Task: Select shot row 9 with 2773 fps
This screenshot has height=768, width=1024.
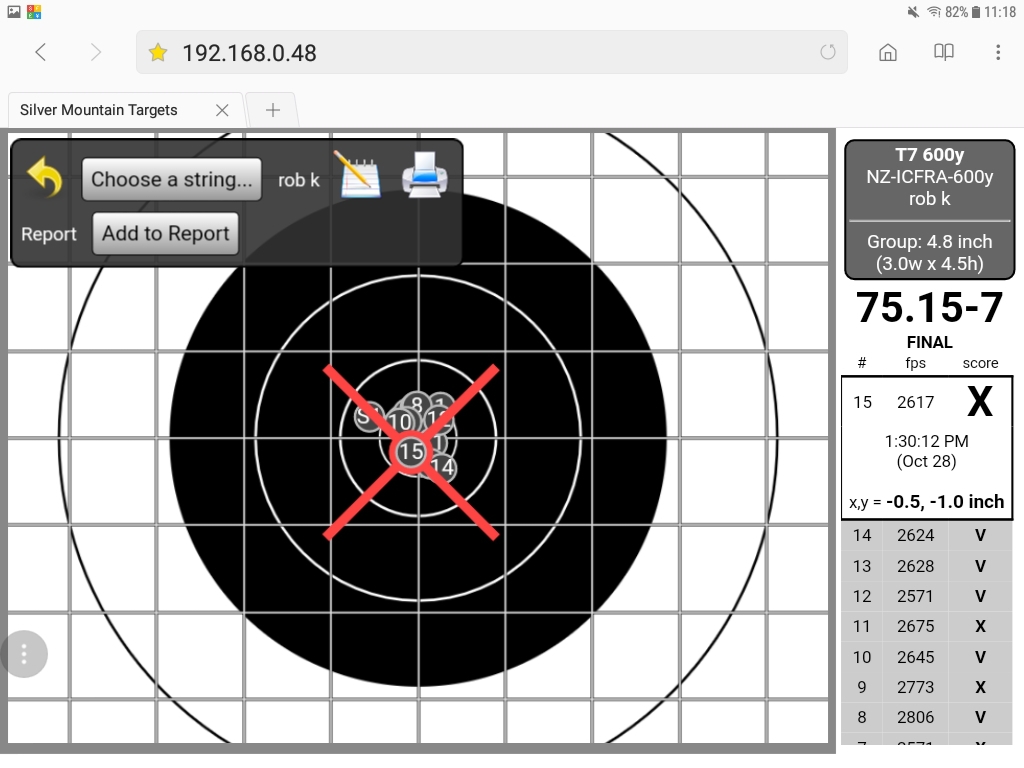Action: (x=927, y=687)
